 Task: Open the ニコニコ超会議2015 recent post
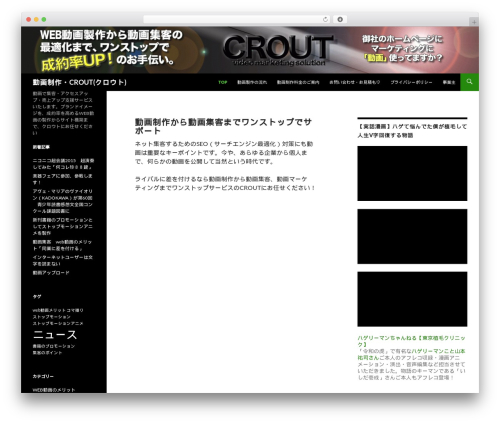point(63,164)
